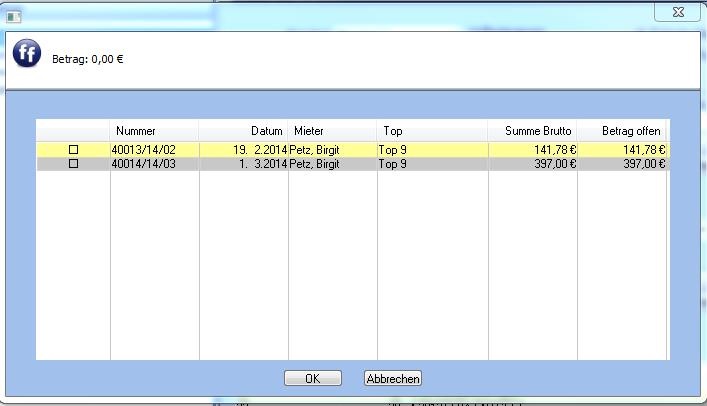Confirm the selection with OK
Screen dimensions: 707x406
313,378
